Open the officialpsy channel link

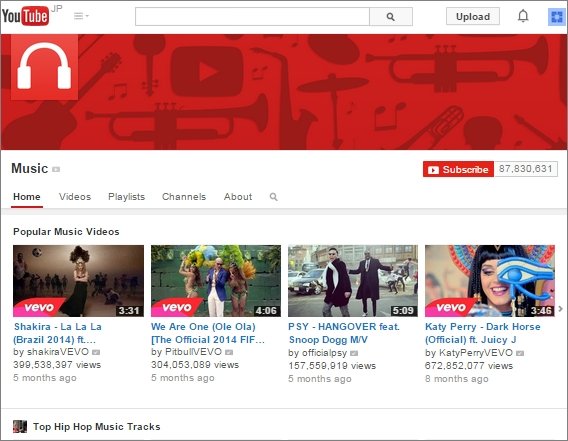(x=324, y=353)
